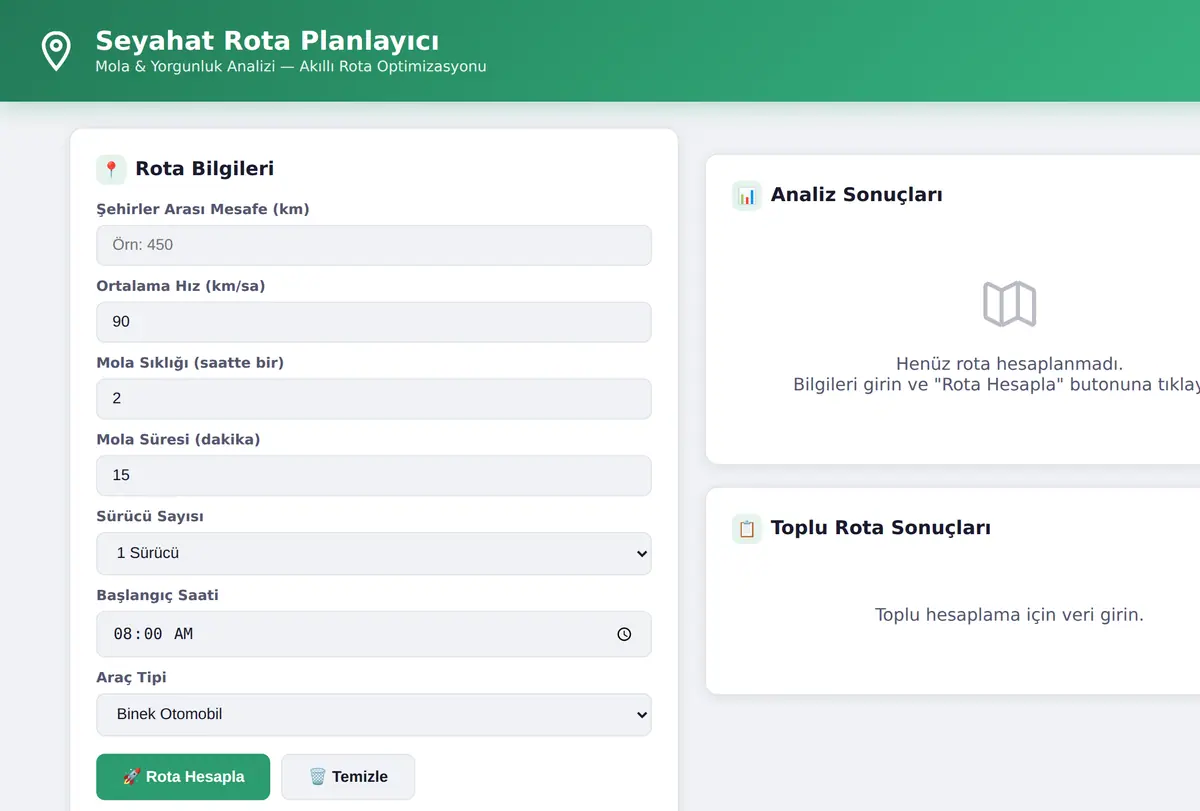Click the chart icon beside Analiz Sonuçları
Screen dimensions: 1200x811
[x=747, y=195]
